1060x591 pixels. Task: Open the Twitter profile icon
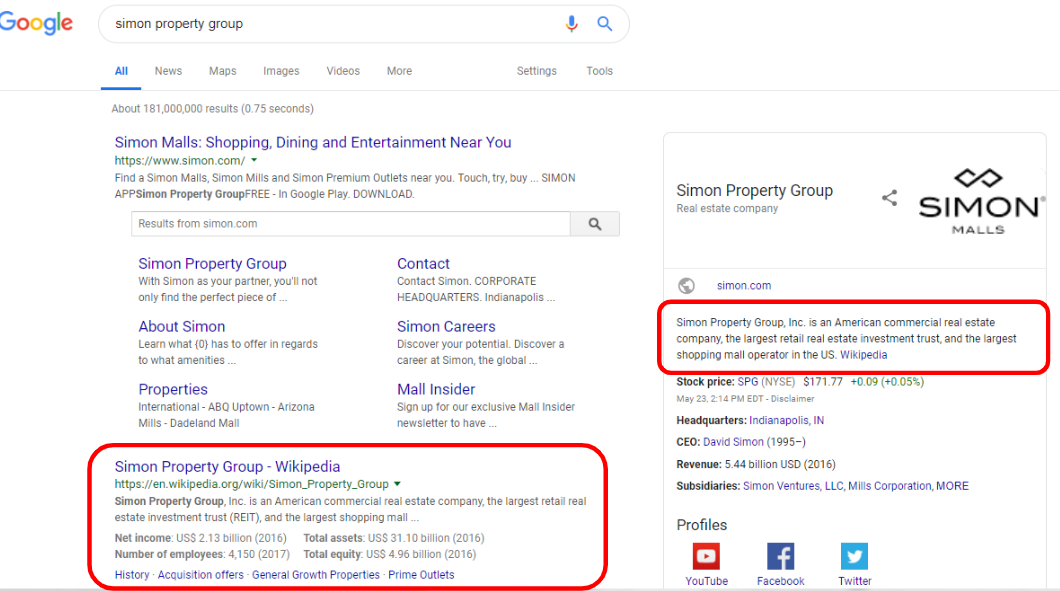[x=854, y=556]
